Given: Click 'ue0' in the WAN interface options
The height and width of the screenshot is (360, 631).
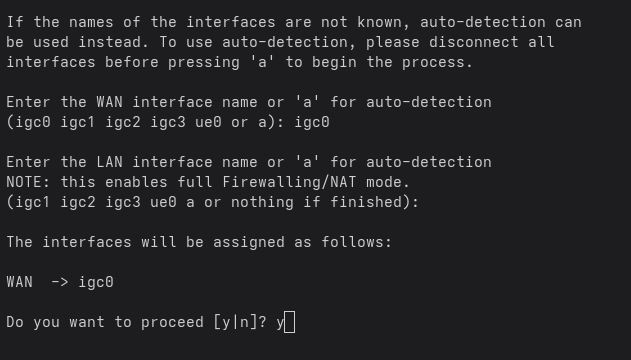Looking at the screenshot, I should click(208, 122).
